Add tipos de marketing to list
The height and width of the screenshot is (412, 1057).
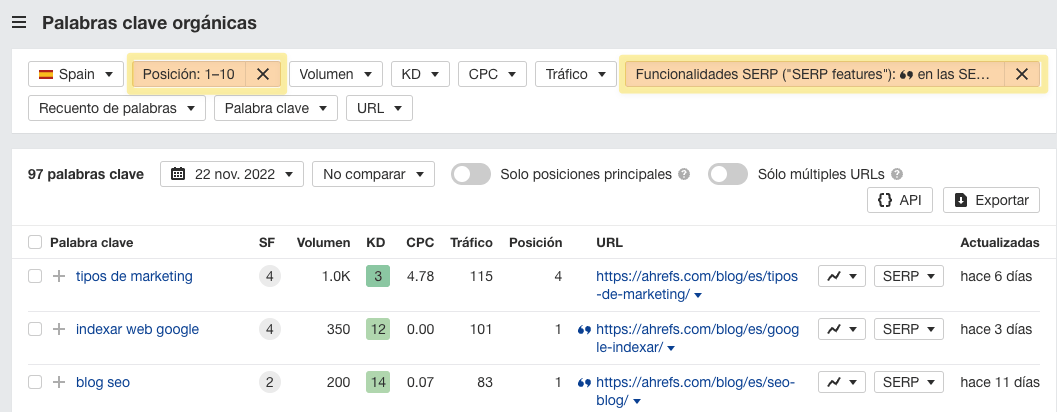point(59,276)
